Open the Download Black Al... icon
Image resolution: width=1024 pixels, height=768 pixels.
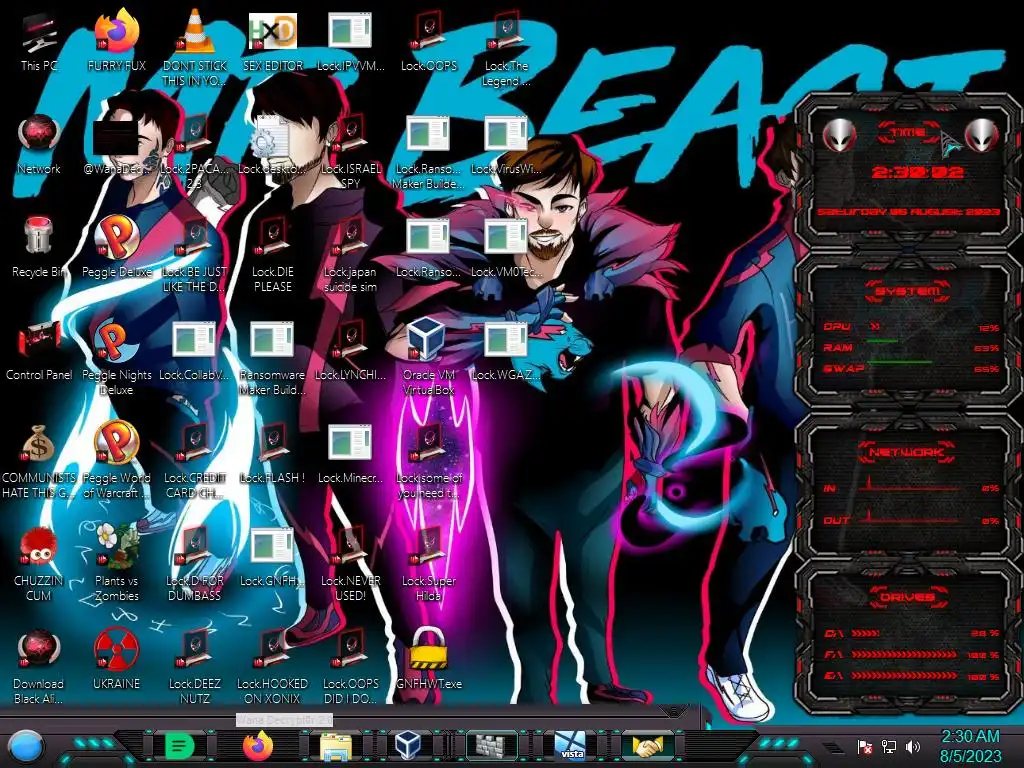pos(39,667)
